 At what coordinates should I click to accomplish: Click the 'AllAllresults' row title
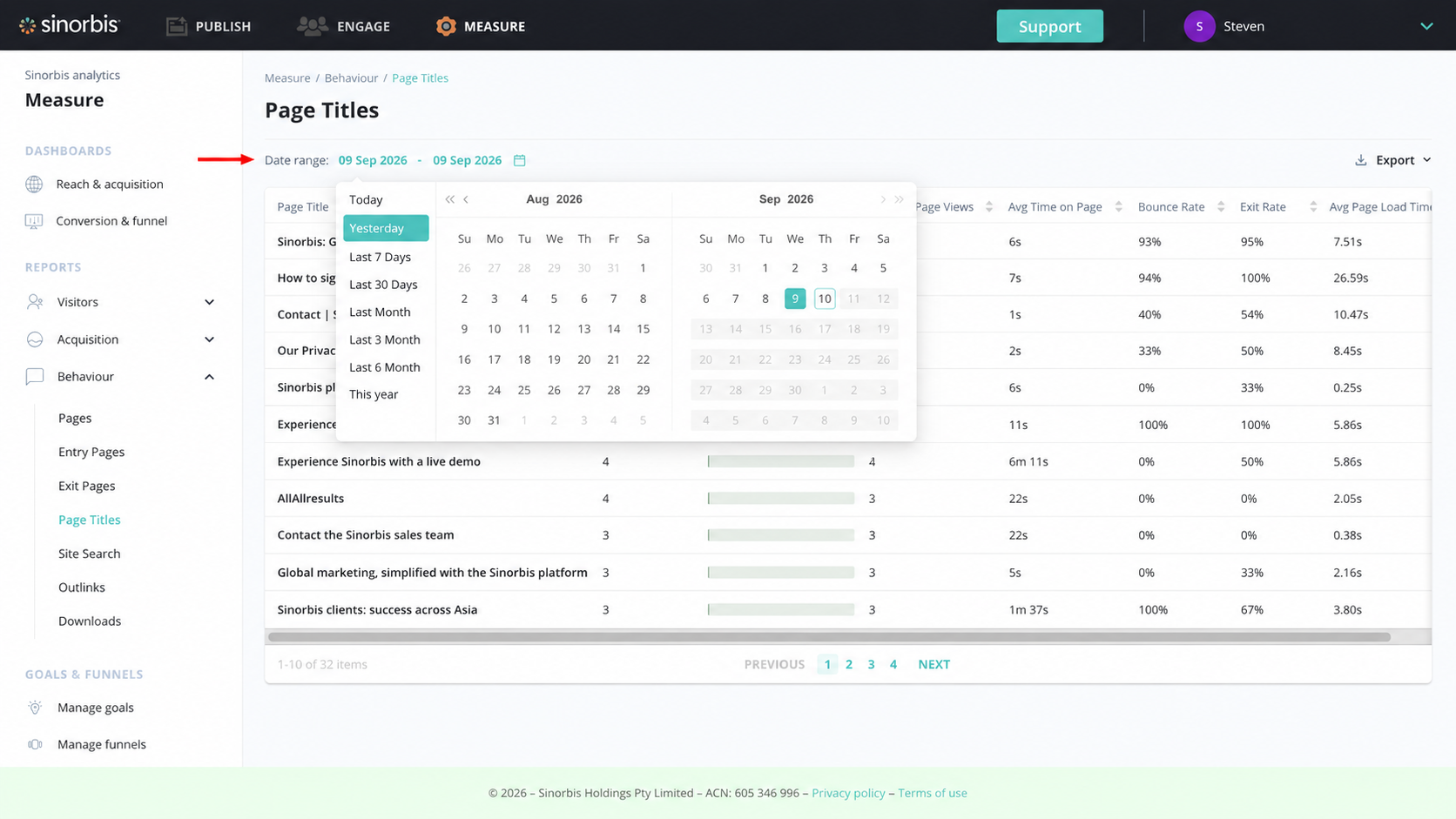pyautogui.click(x=311, y=499)
